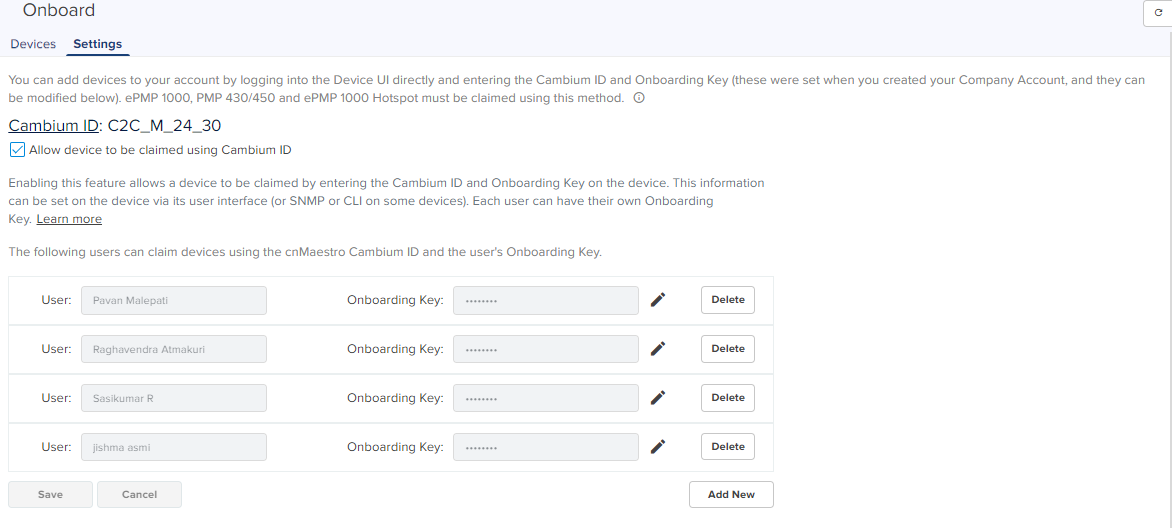Click the Pavan Malepati user field
The image size is (1172, 528).
point(173,300)
